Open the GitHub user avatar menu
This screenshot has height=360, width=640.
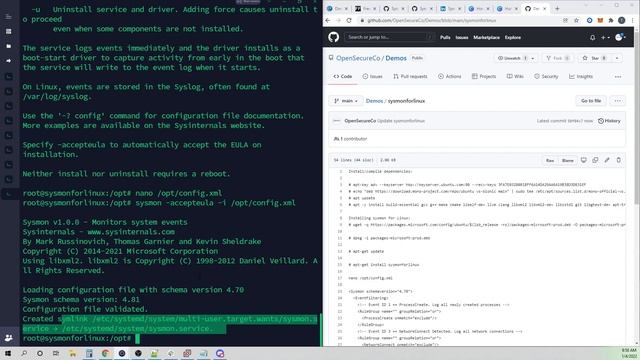point(620,38)
